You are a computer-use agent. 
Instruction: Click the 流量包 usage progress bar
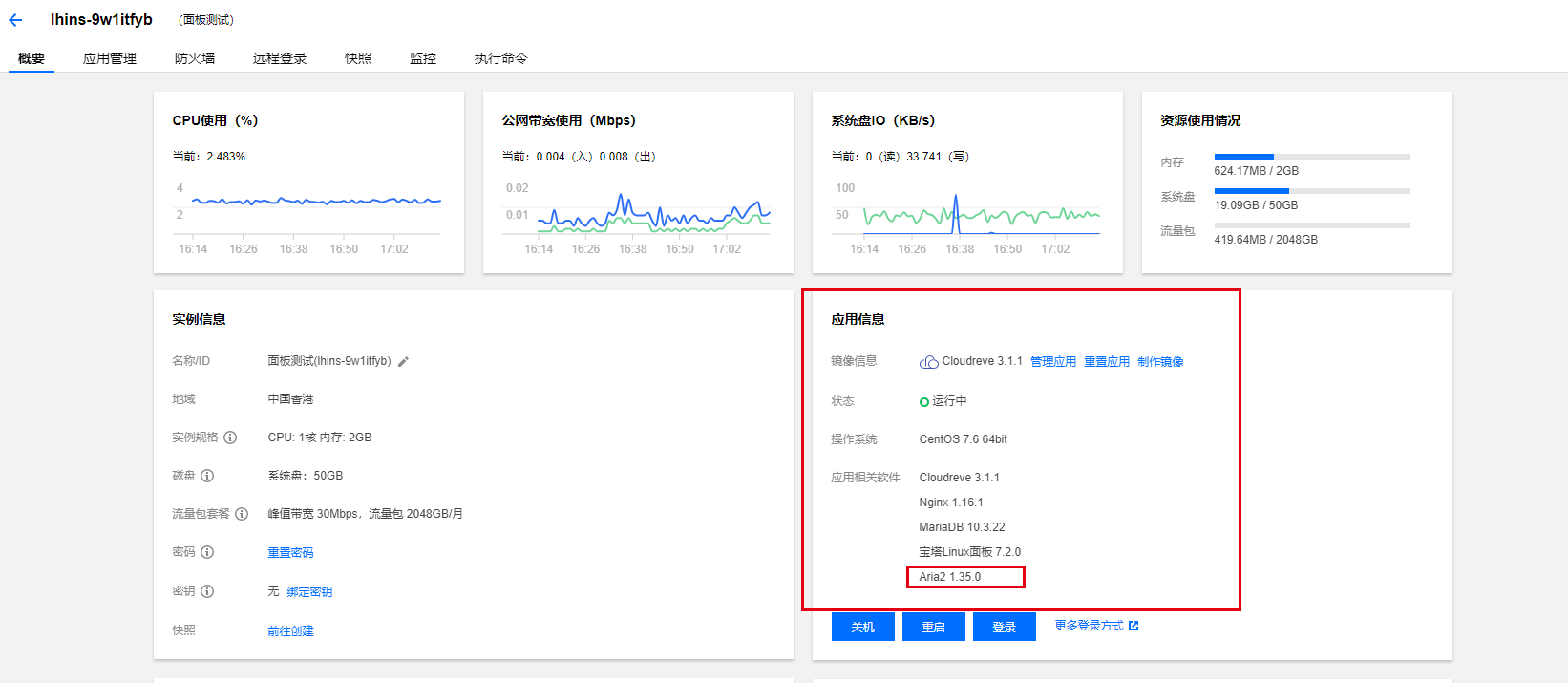1312,225
